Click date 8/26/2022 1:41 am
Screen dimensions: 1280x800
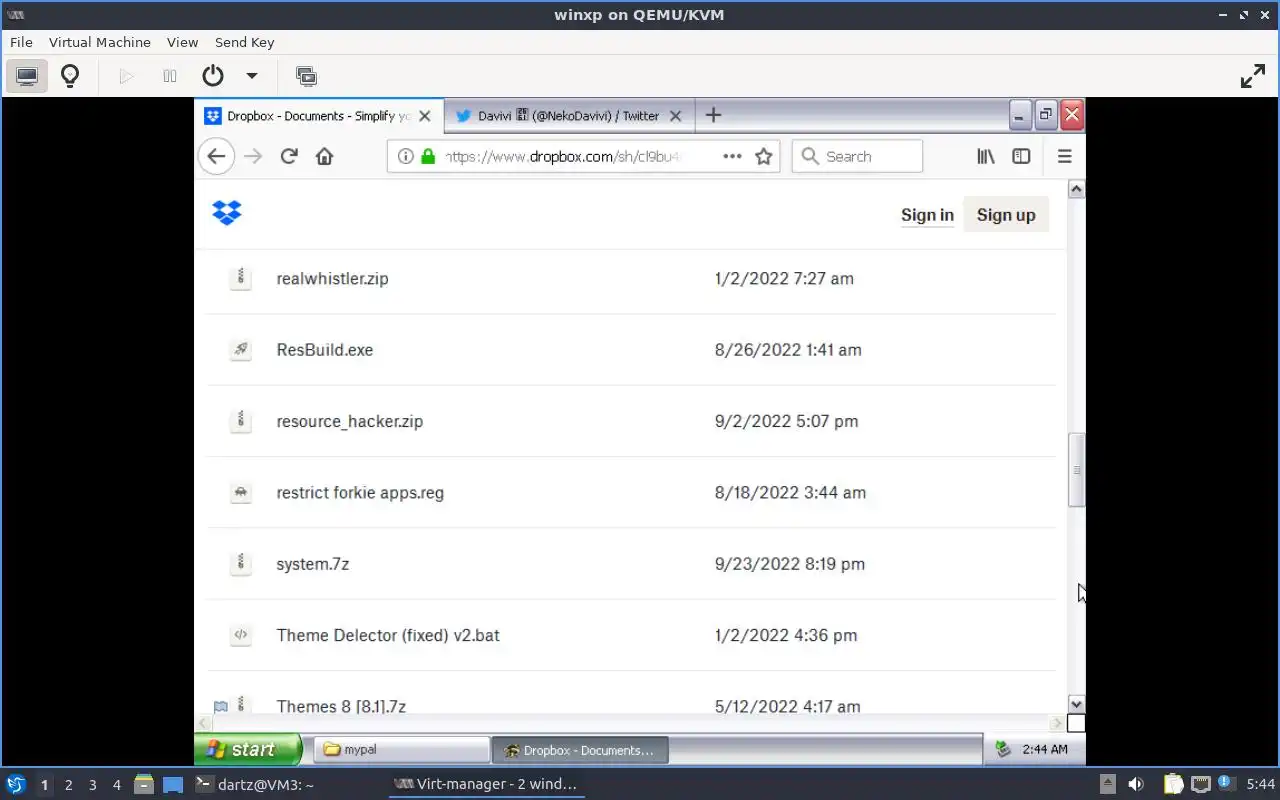(788, 350)
